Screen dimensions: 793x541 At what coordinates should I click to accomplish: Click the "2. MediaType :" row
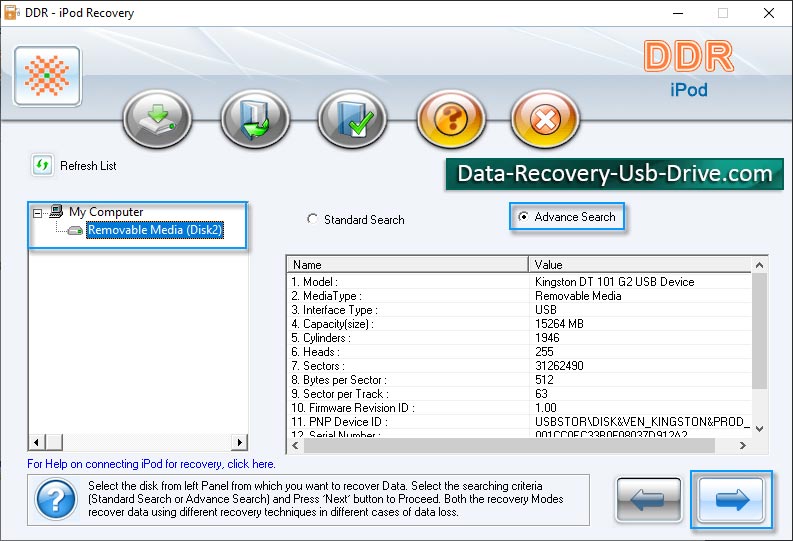coord(519,296)
